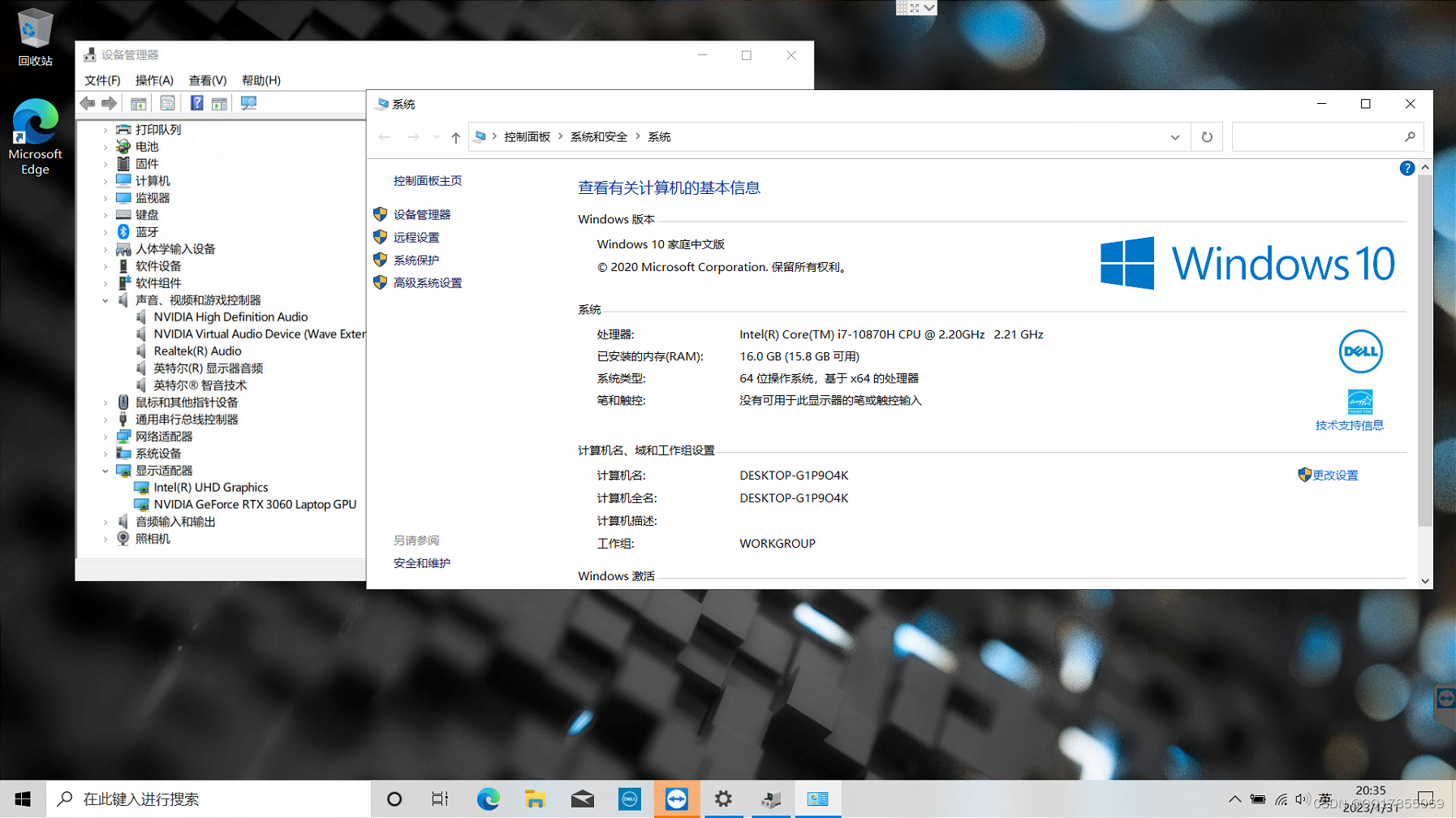Click 技术支持信息 link
This screenshot has width=1456, height=818.
1350,425
